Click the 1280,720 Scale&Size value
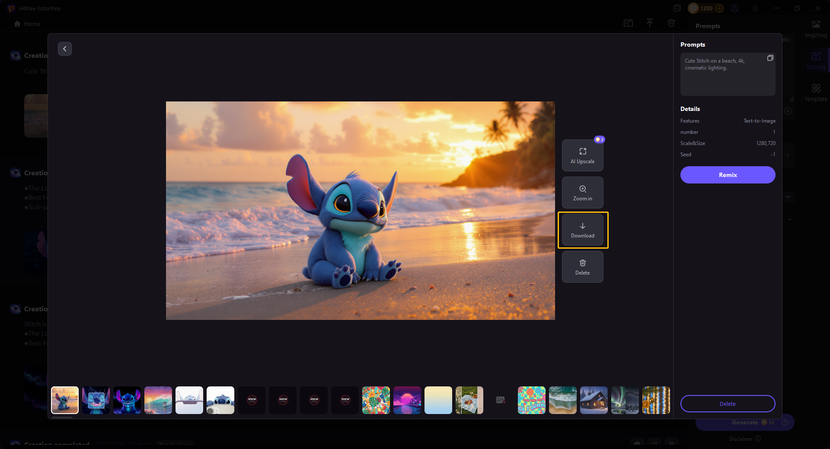The image size is (830, 449). click(x=765, y=143)
